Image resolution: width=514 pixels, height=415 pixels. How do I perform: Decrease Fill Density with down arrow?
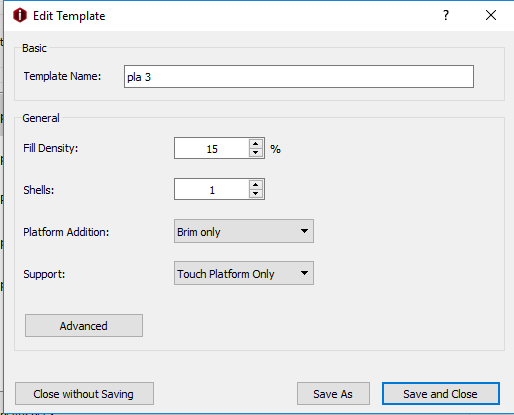pyautogui.click(x=256, y=153)
